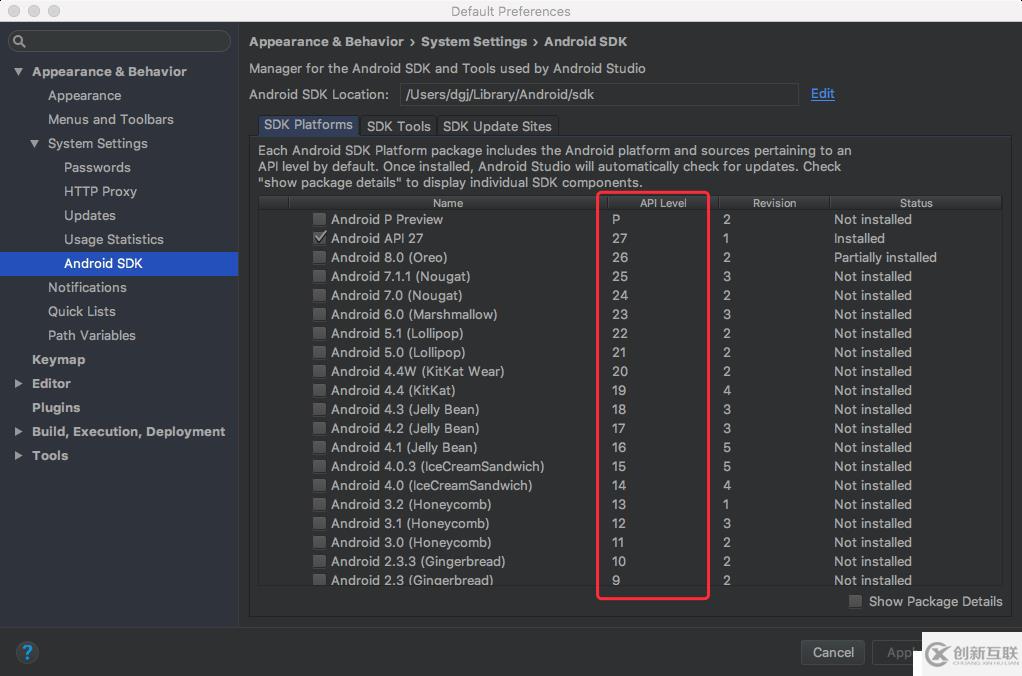
Task: Check the Android 7.0 (Nougat) checkbox
Action: click(318, 295)
